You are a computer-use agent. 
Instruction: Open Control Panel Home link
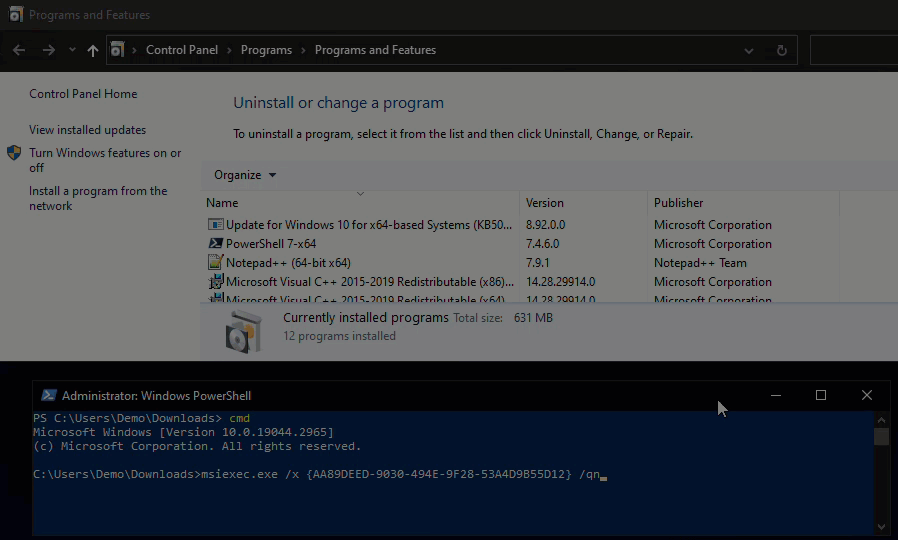point(83,94)
